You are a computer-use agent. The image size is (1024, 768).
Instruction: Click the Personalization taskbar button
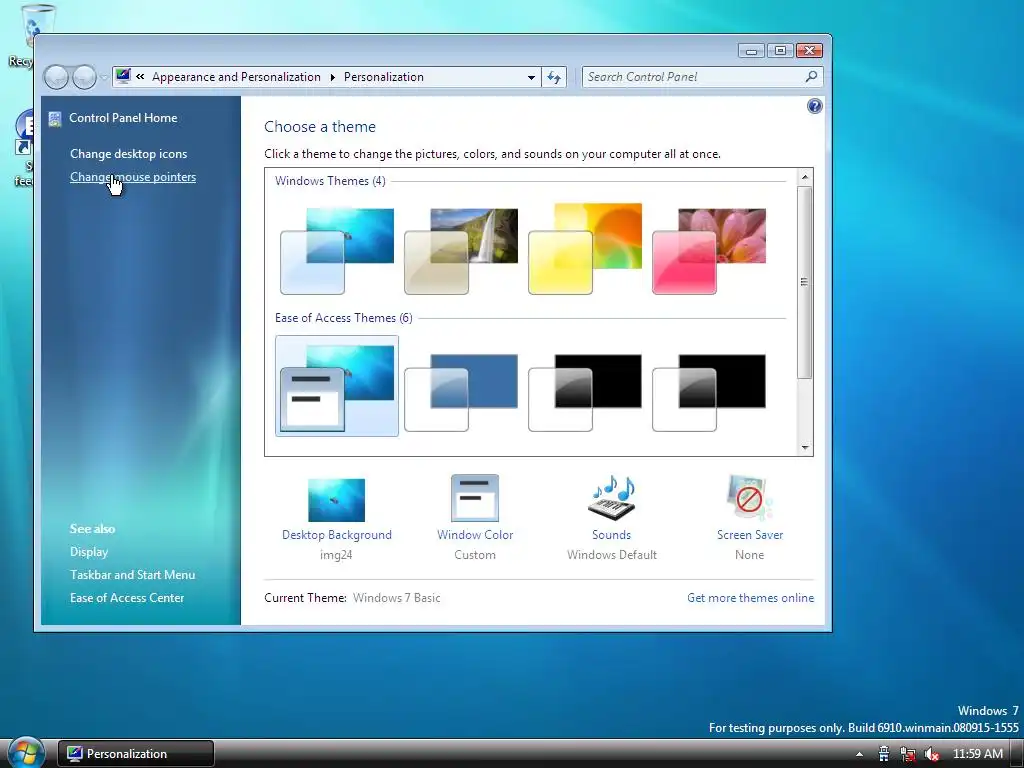(136, 754)
